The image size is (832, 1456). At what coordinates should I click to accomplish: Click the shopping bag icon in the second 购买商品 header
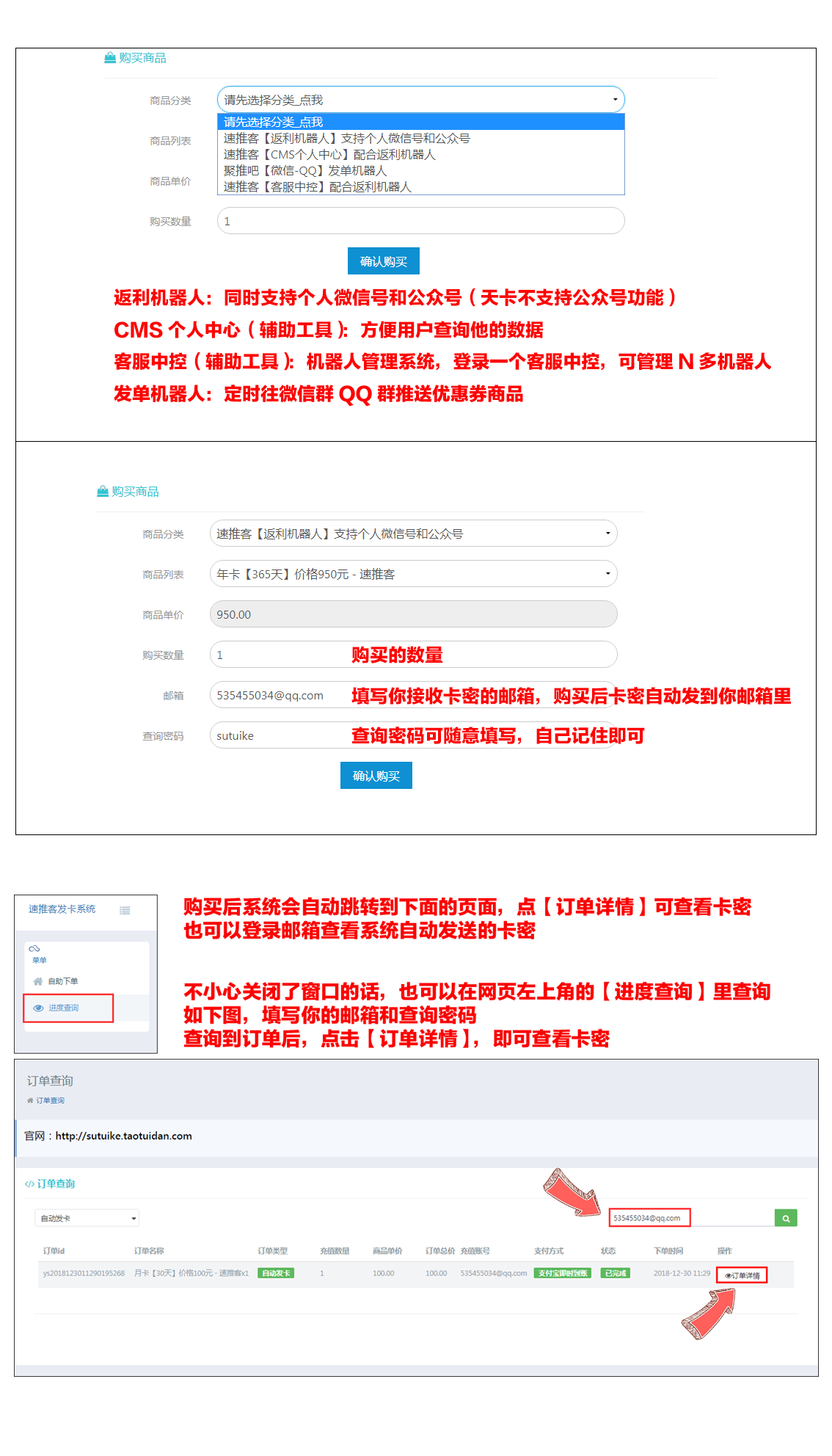pos(103,491)
